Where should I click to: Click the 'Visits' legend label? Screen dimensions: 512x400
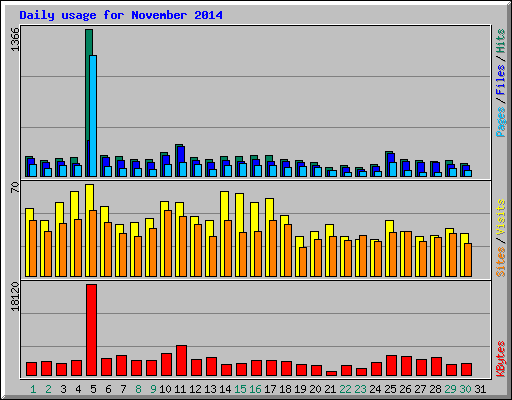[x=501, y=217]
